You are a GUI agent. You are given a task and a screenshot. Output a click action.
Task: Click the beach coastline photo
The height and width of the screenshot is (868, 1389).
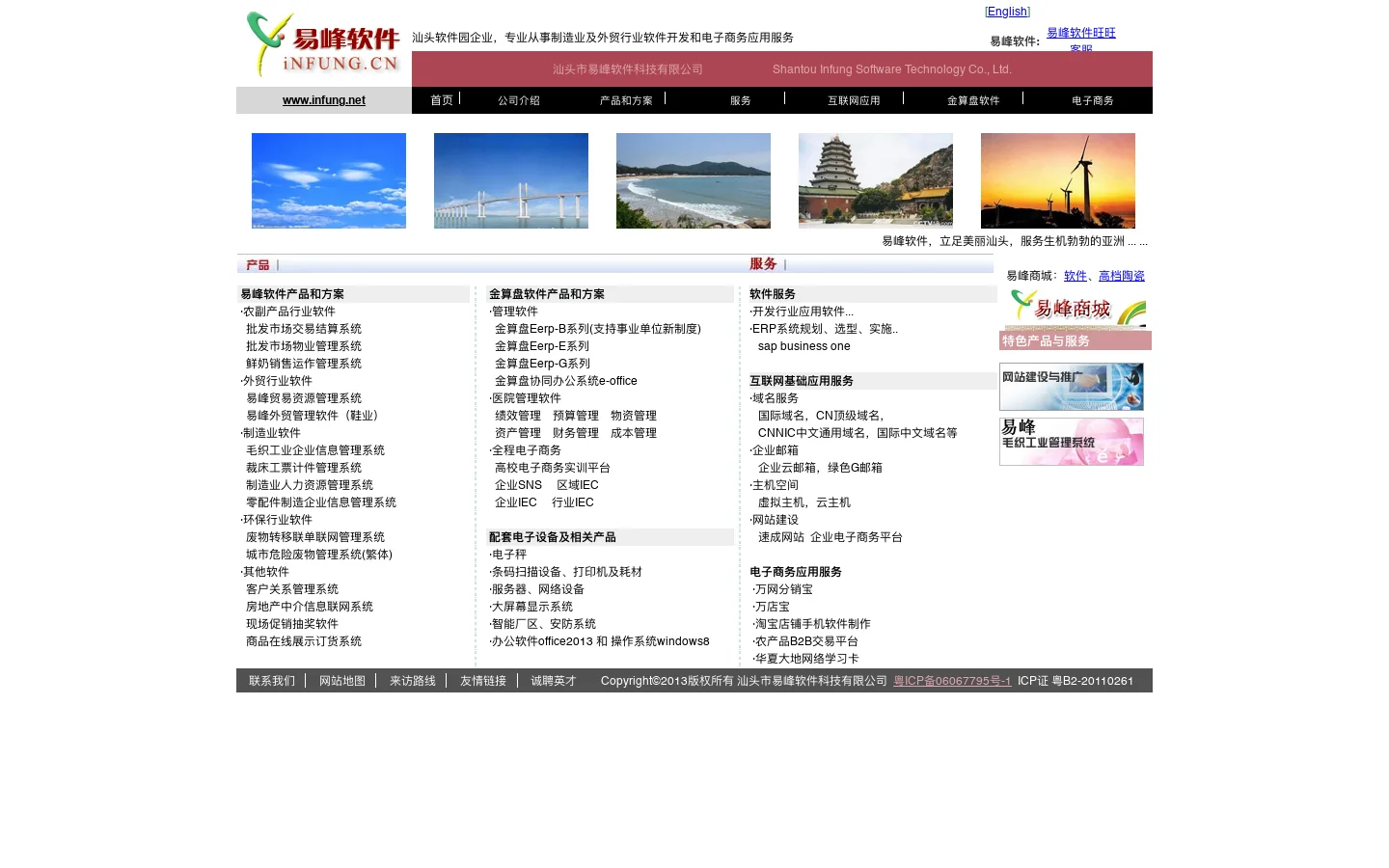pyautogui.click(x=694, y=180)
